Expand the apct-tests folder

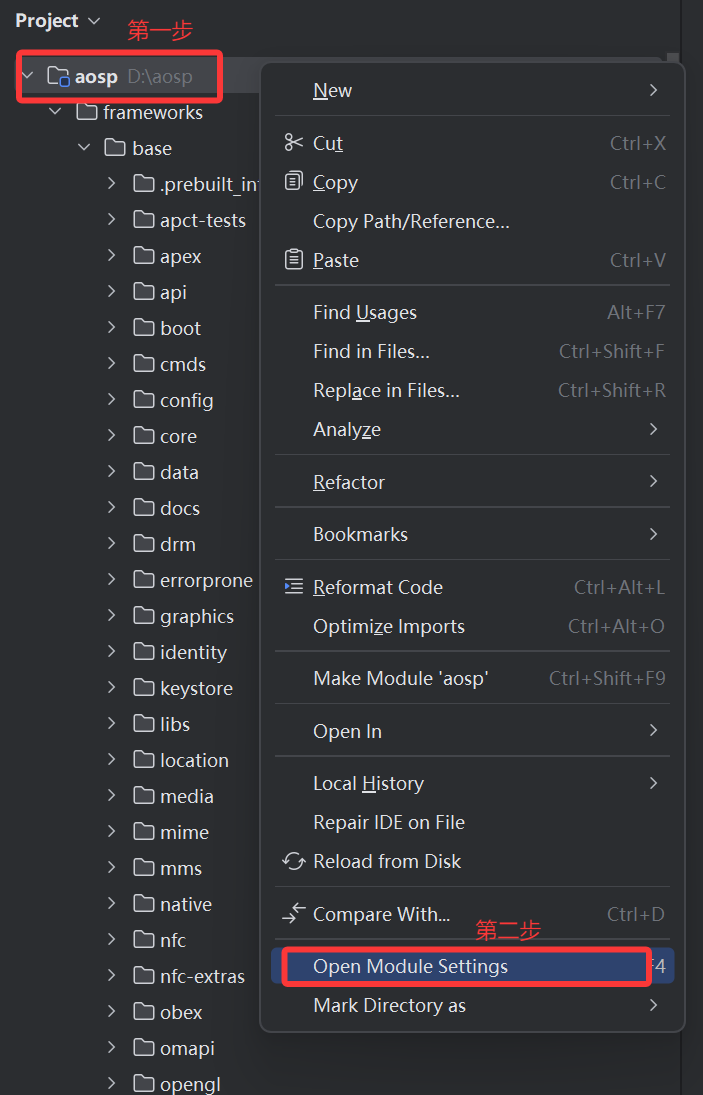coord(112,220)
